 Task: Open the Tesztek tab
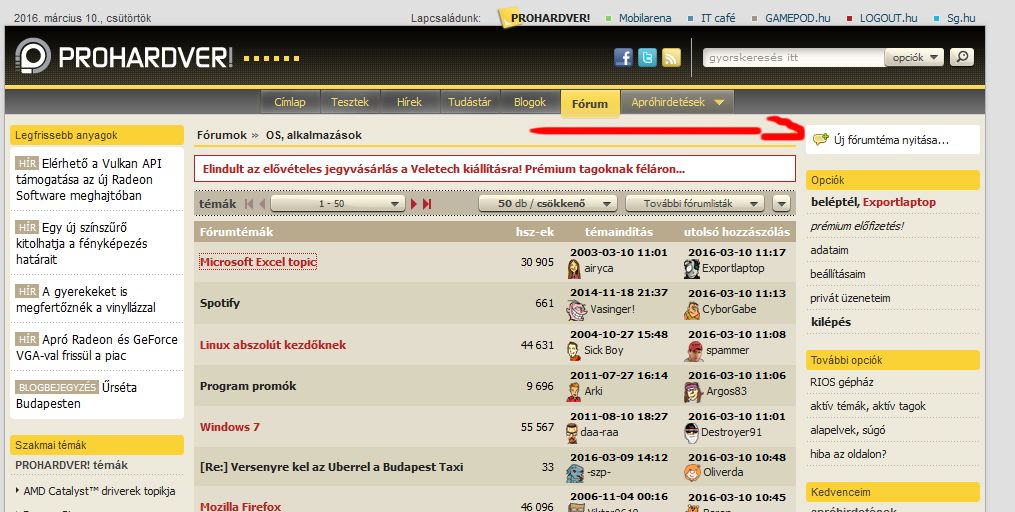[x=350, y=102]
